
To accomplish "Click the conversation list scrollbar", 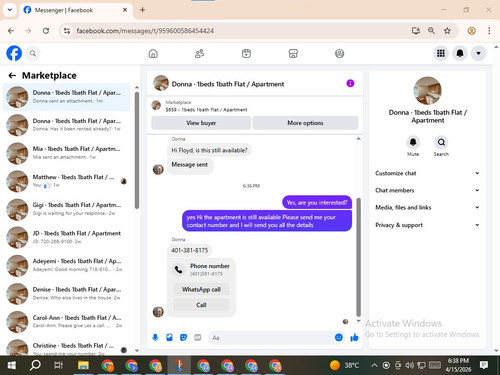I will (x=137, y=150).
